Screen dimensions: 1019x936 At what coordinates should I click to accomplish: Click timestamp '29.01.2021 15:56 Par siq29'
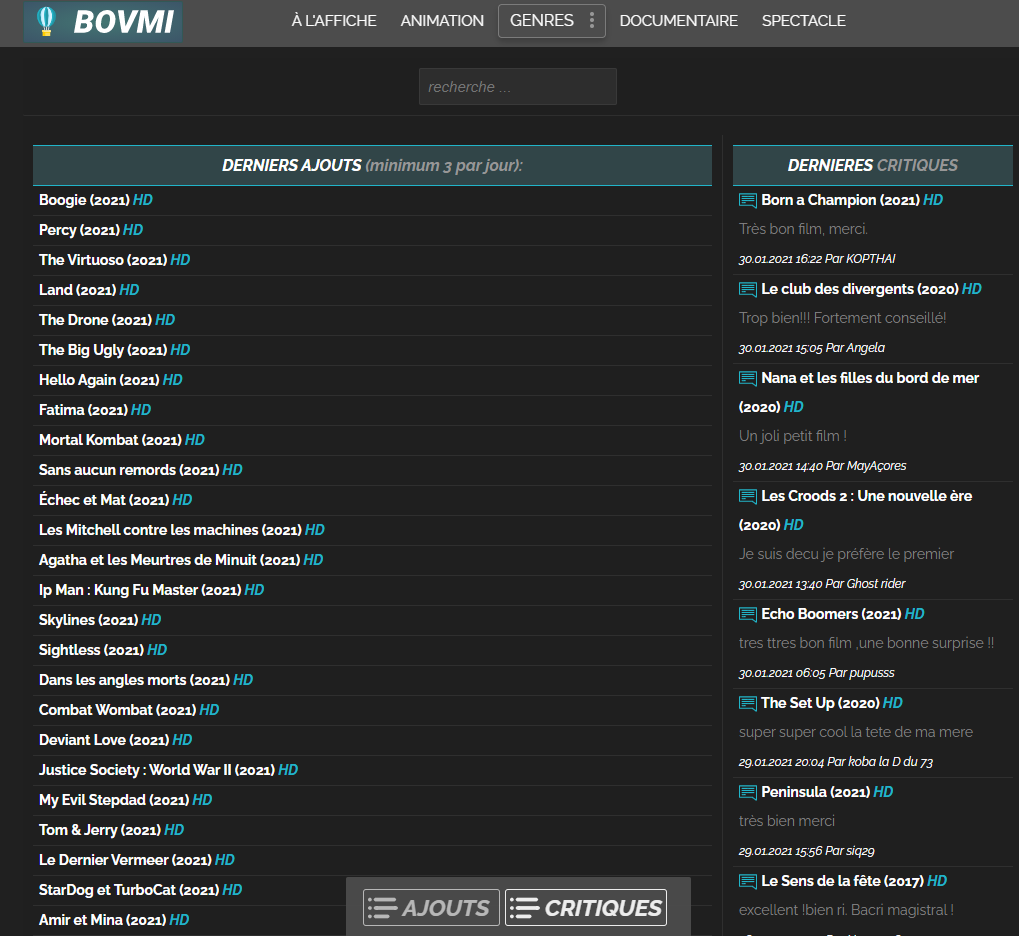point(806,851)
